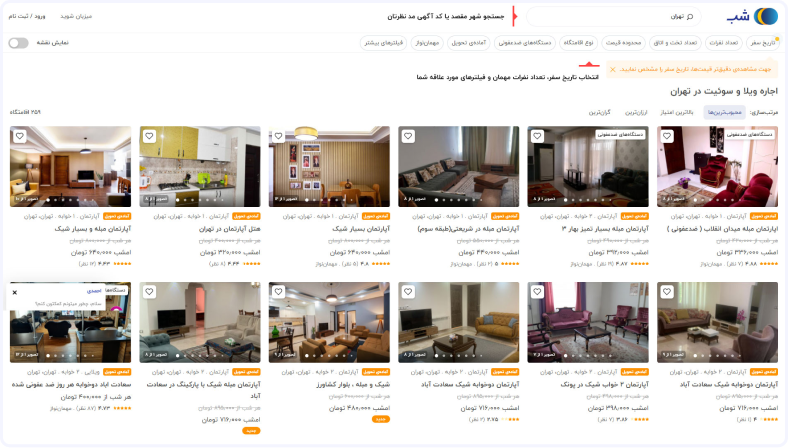Save 'آپارتمان بسیار شیک' listing with heart icon
This screenshot has height=448, width=788.
point(278,136)
